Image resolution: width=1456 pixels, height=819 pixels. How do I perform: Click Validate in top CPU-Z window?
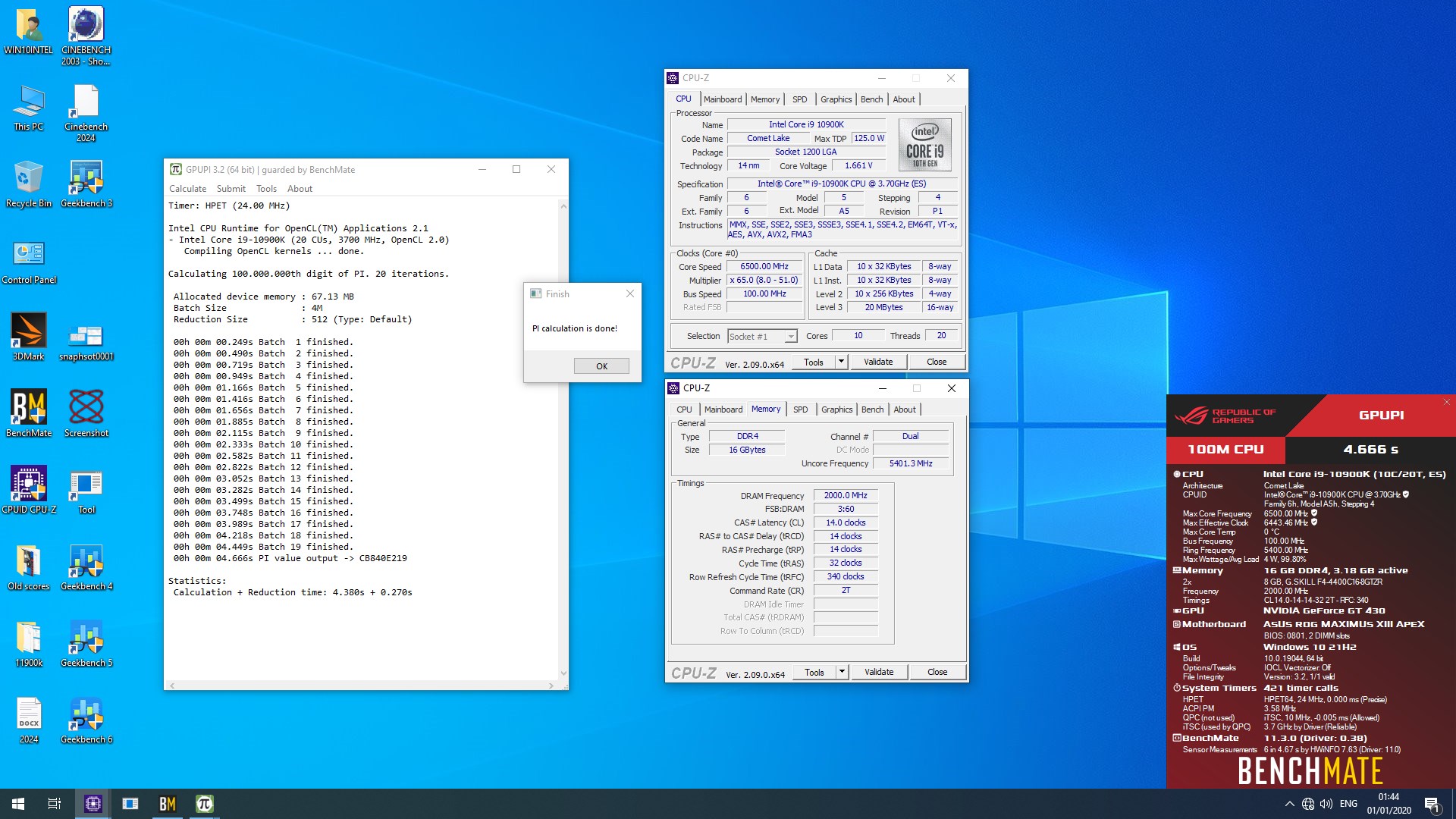coord(878,362)
